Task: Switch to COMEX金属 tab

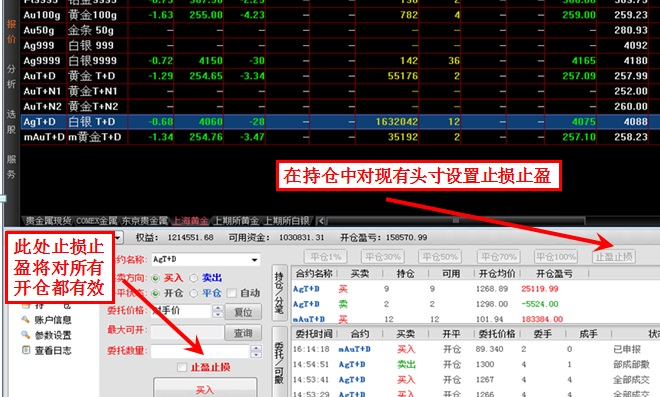Action: coord(96,221)
